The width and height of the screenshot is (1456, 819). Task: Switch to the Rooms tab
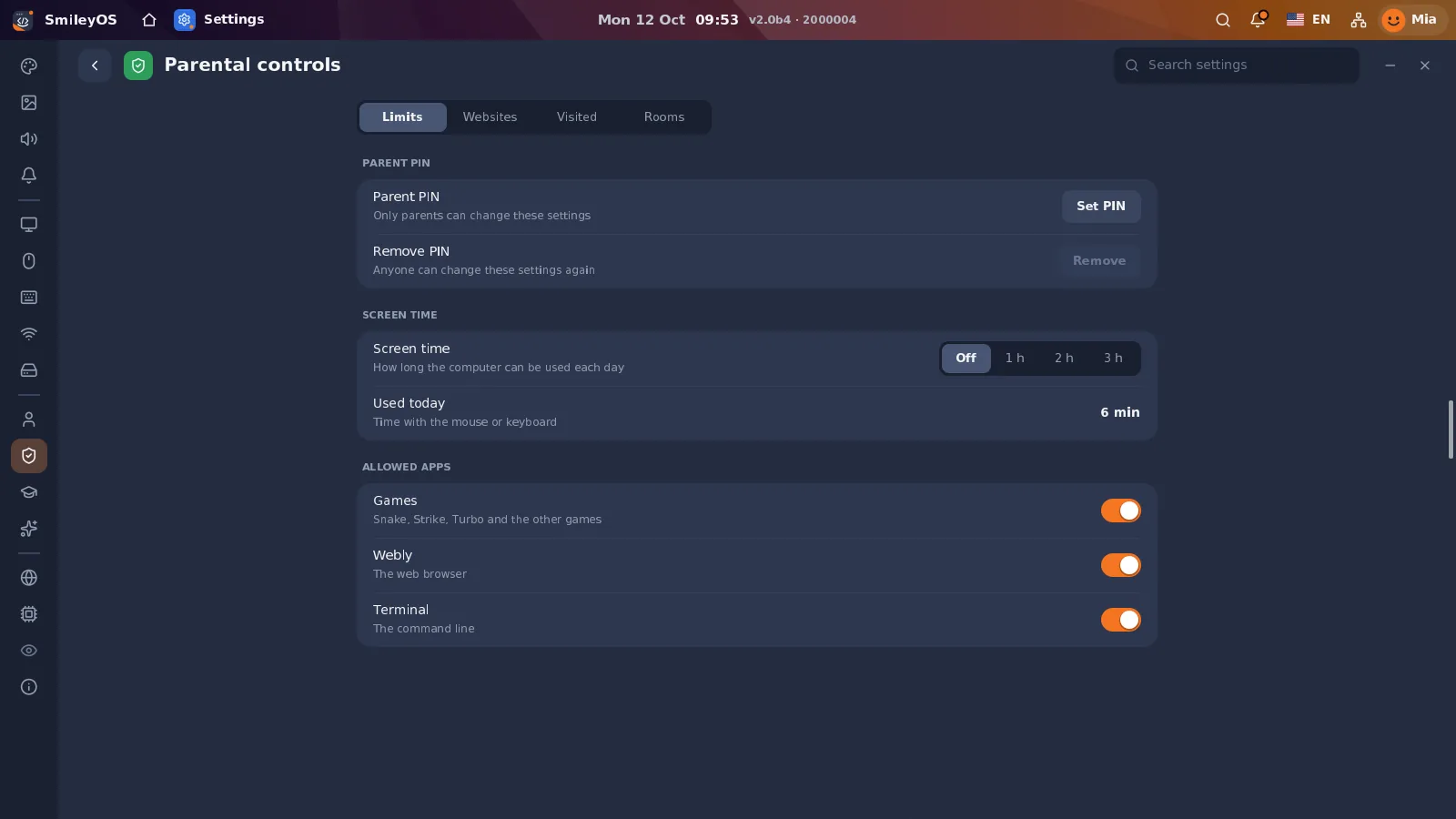pos(664,117)
